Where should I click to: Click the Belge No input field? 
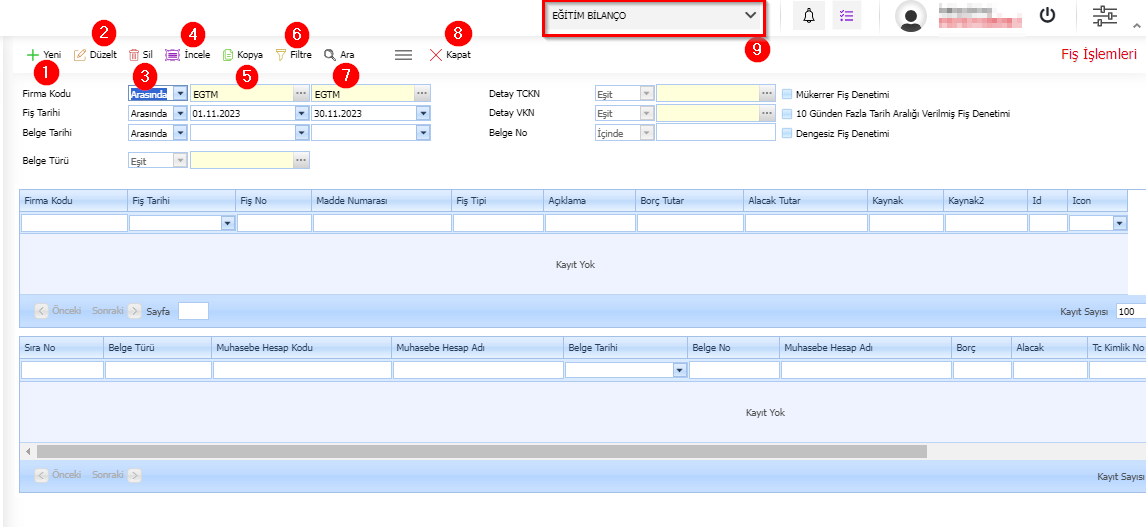pyautogui.click(x=716, y=133)
